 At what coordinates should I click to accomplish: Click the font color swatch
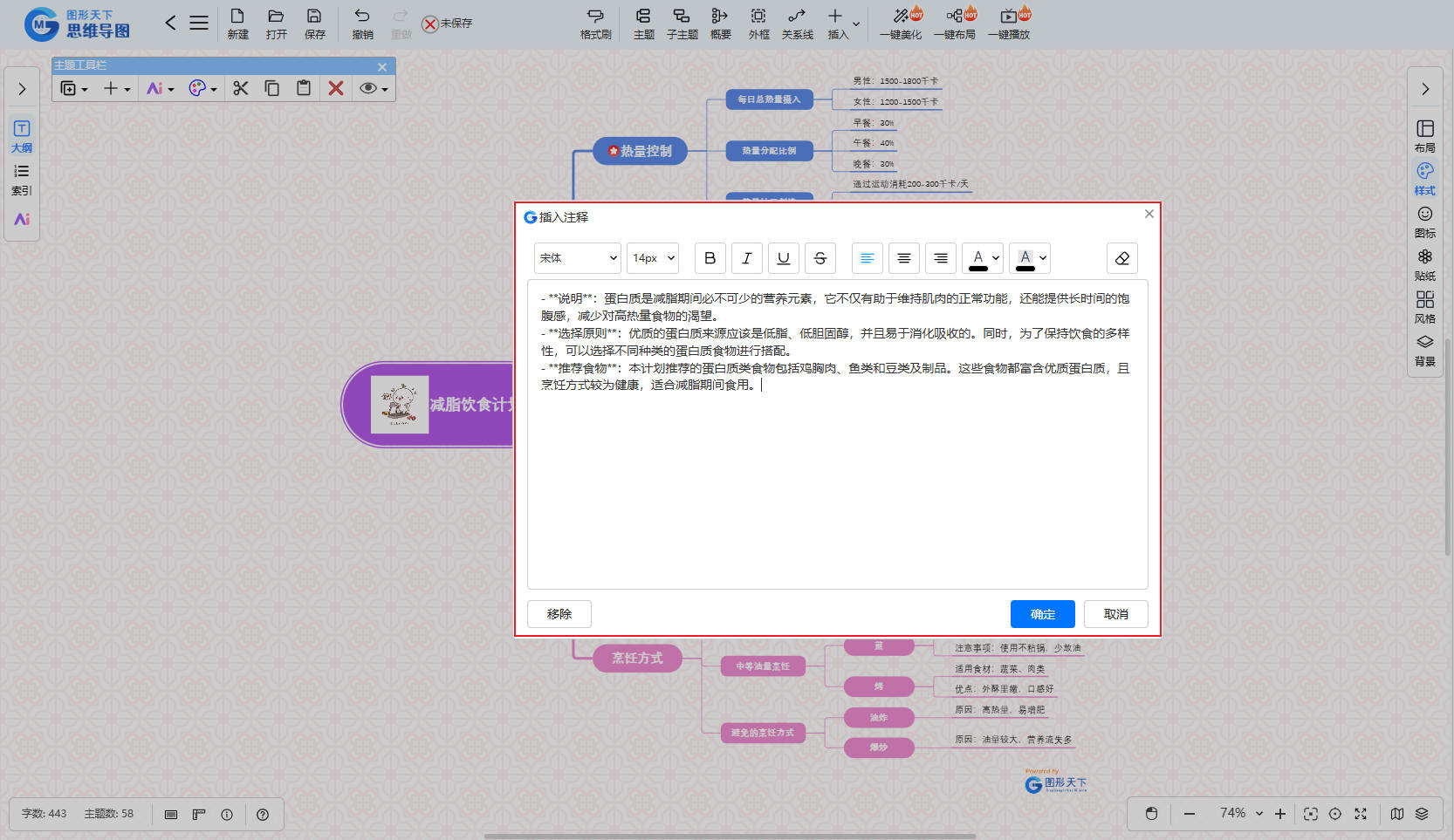[977, 258]
